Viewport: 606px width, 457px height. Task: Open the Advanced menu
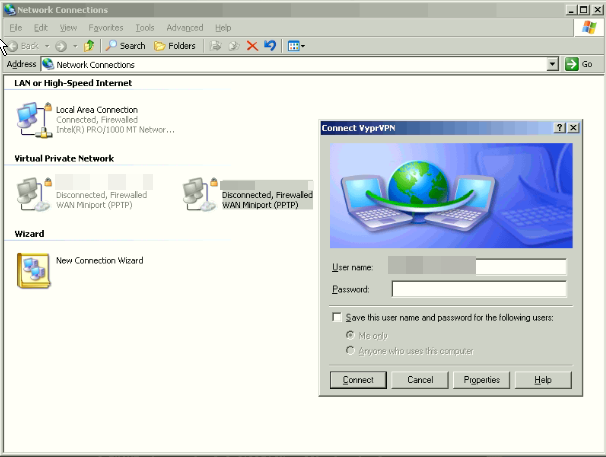(184, 28)
